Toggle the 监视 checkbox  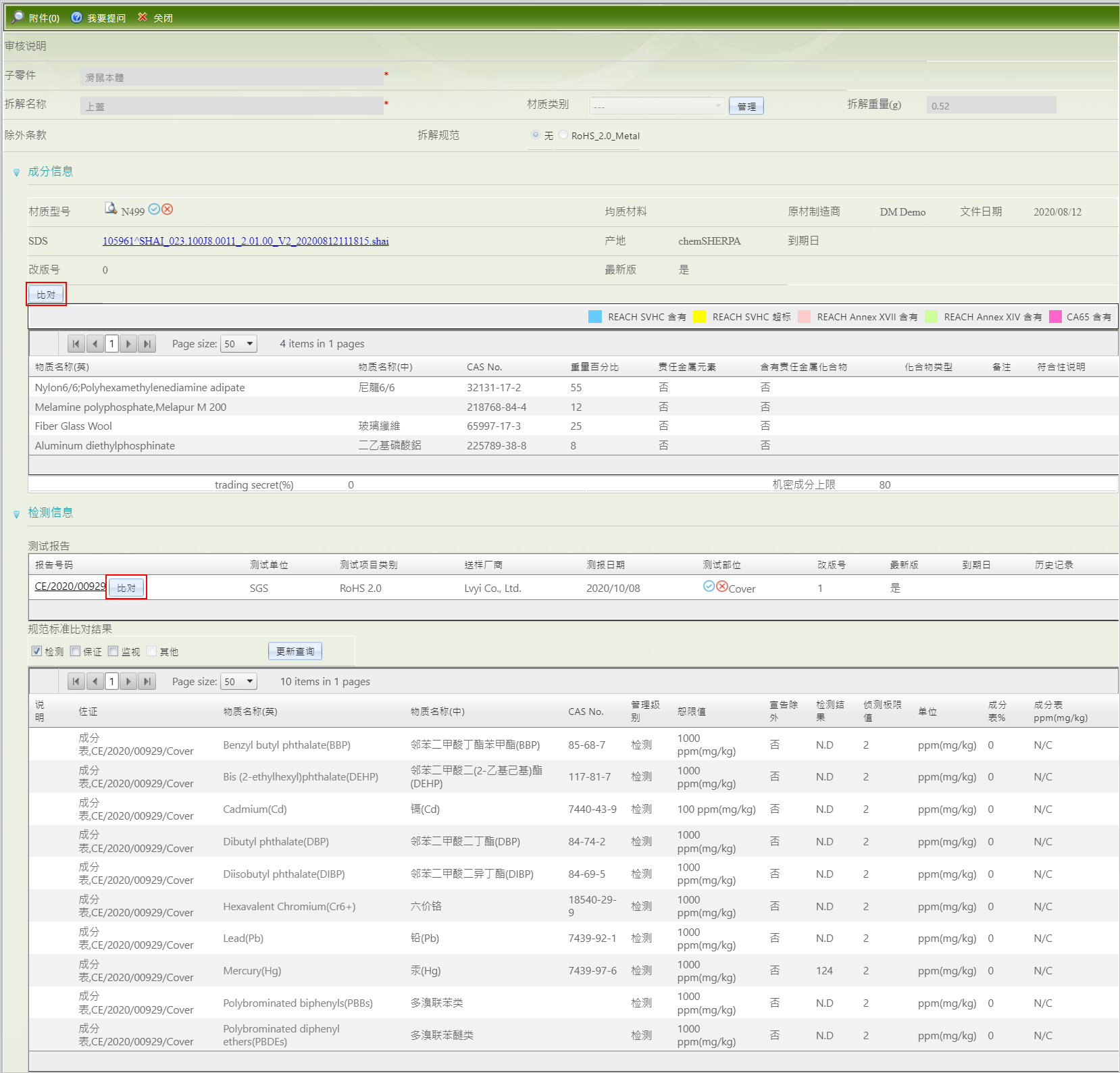[x=113, y=651]
